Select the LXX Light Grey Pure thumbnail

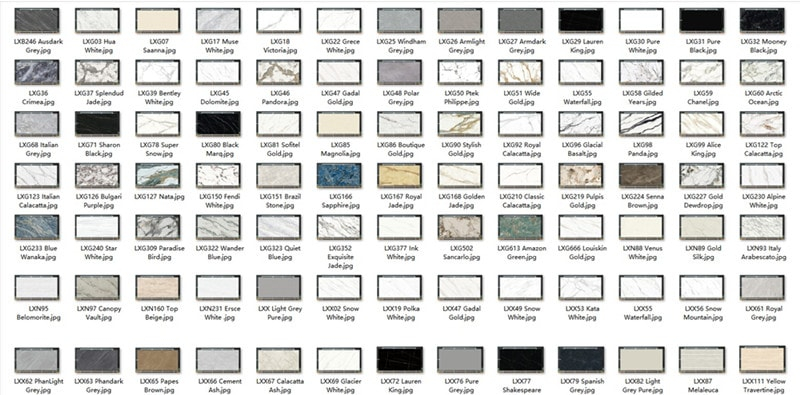(x=279, y=287)
